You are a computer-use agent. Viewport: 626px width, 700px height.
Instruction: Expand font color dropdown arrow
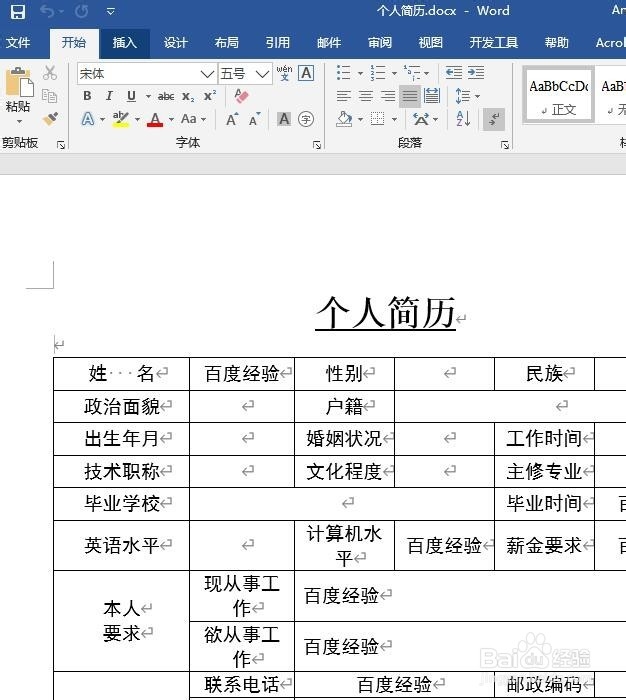click(x=171, y=119)
